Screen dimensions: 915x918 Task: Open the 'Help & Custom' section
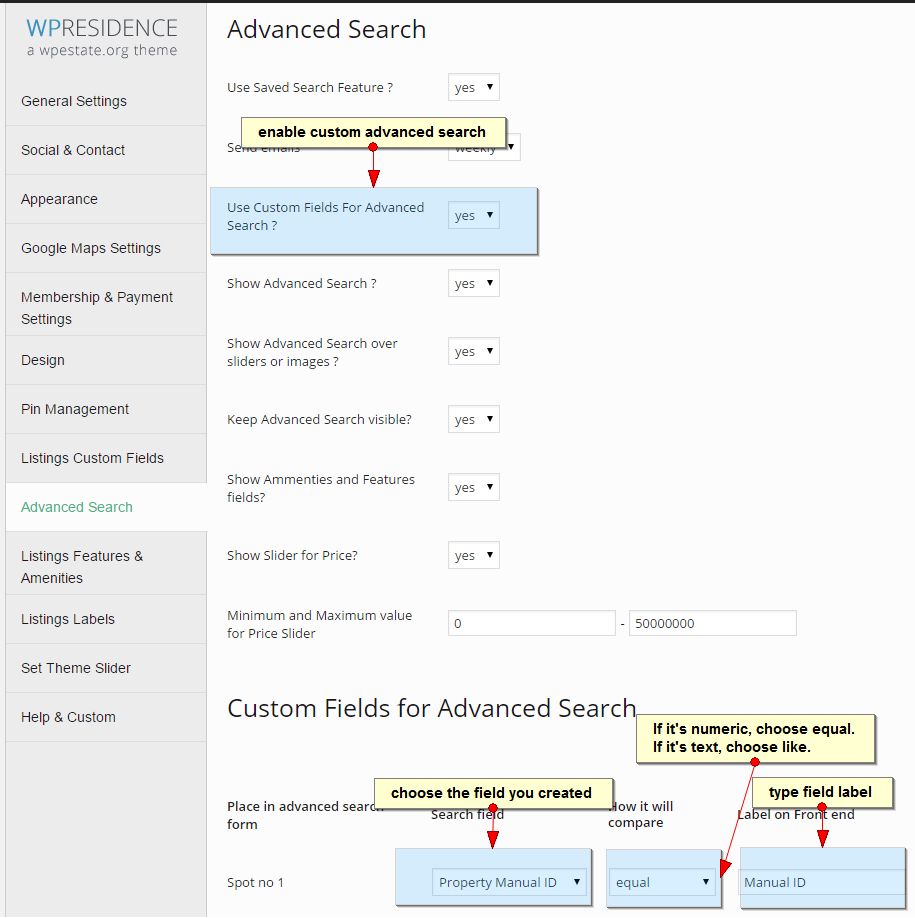(x=67, y=717)
